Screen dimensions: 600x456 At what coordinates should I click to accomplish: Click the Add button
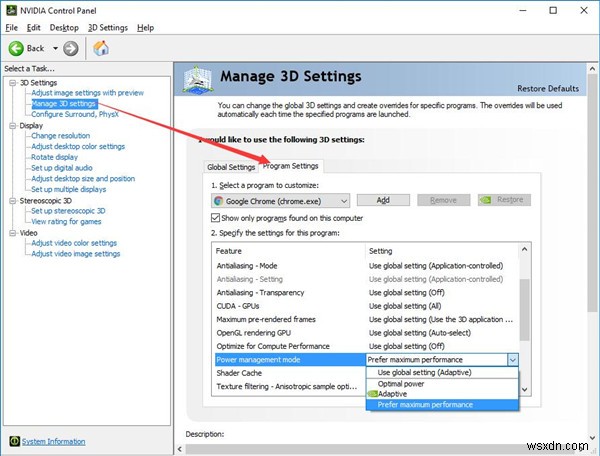pos(383,200)
